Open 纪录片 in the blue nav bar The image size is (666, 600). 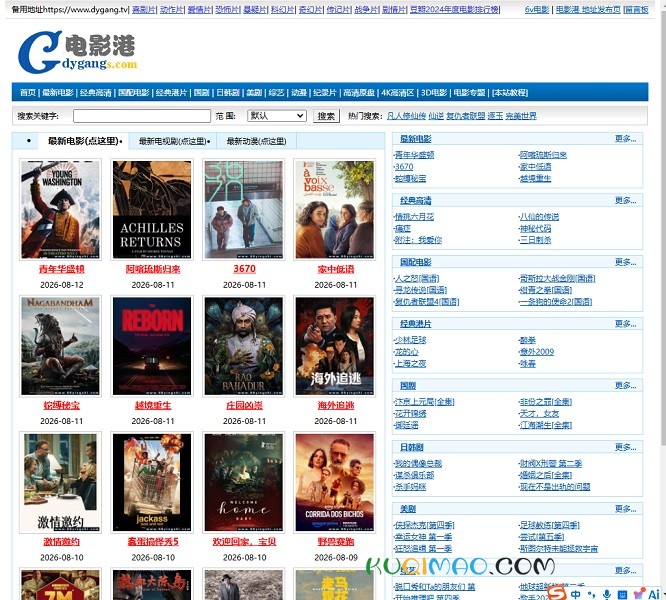(x=325, y=93)
